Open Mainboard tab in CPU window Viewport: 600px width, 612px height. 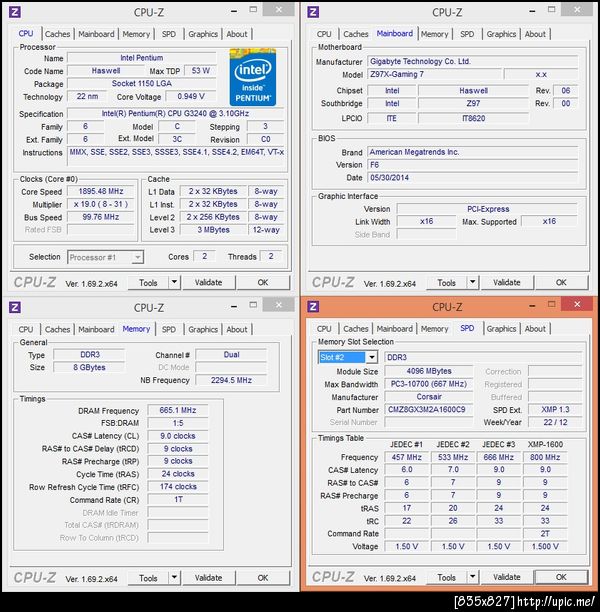pyautogui.click(x=96, y=34)
